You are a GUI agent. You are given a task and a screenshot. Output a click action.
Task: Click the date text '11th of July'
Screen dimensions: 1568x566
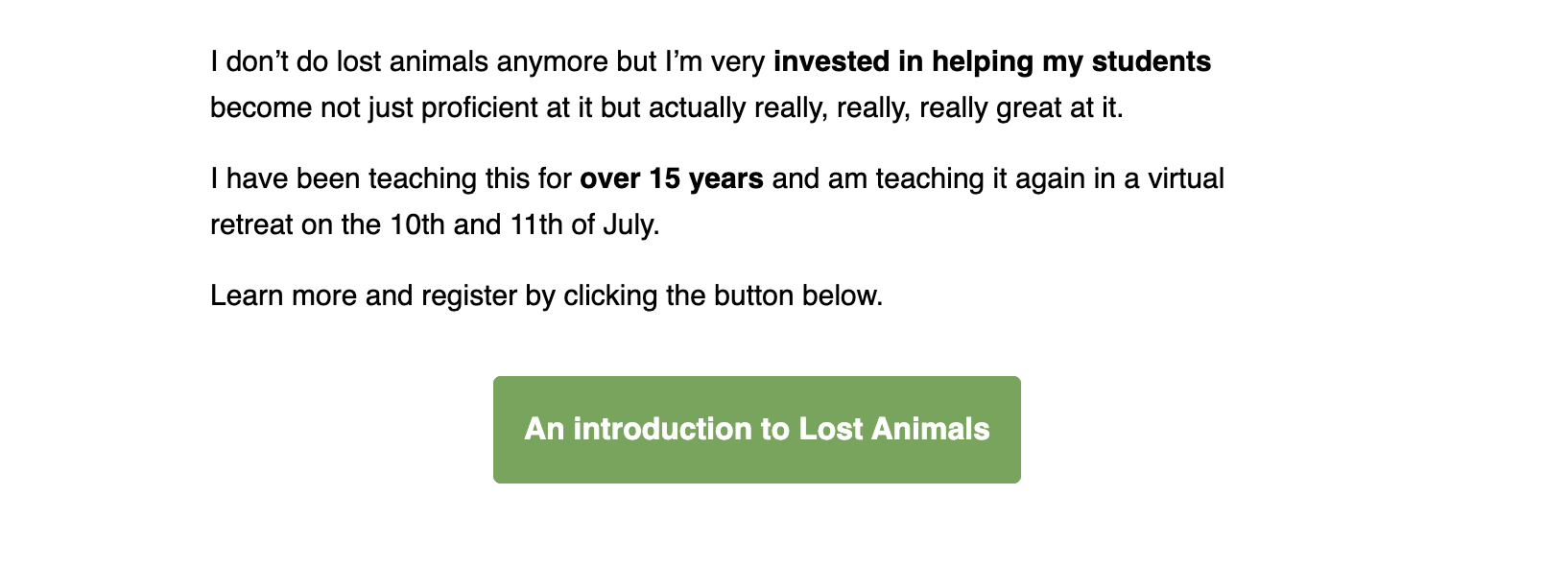(x=583, y=224)
